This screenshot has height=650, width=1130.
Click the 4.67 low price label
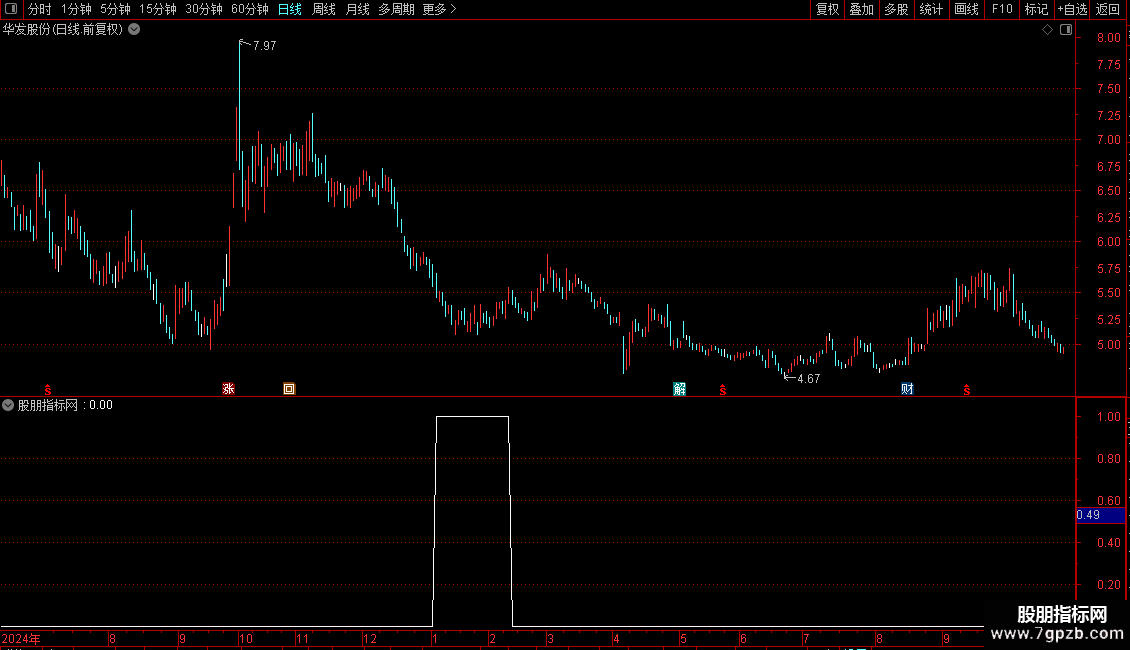point(809,378)
